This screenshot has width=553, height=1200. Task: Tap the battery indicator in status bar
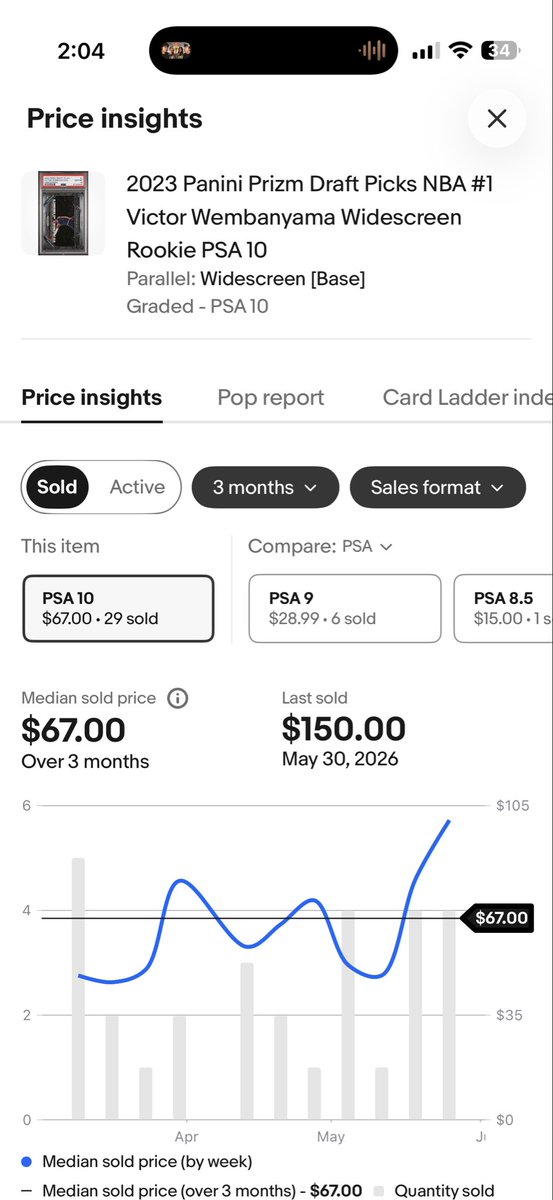point(498,50)
